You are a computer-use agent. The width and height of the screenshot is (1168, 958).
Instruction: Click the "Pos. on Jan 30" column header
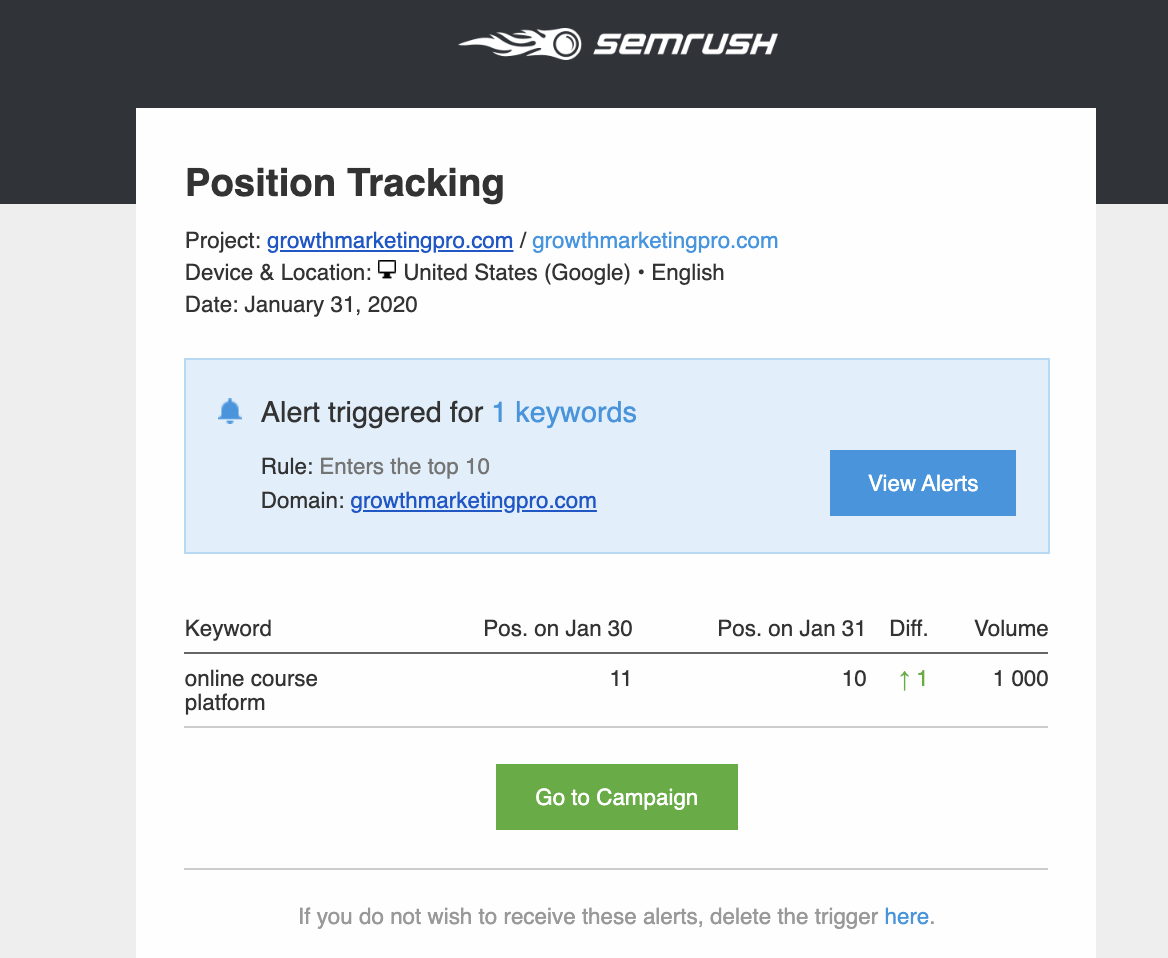click(558, 628)
